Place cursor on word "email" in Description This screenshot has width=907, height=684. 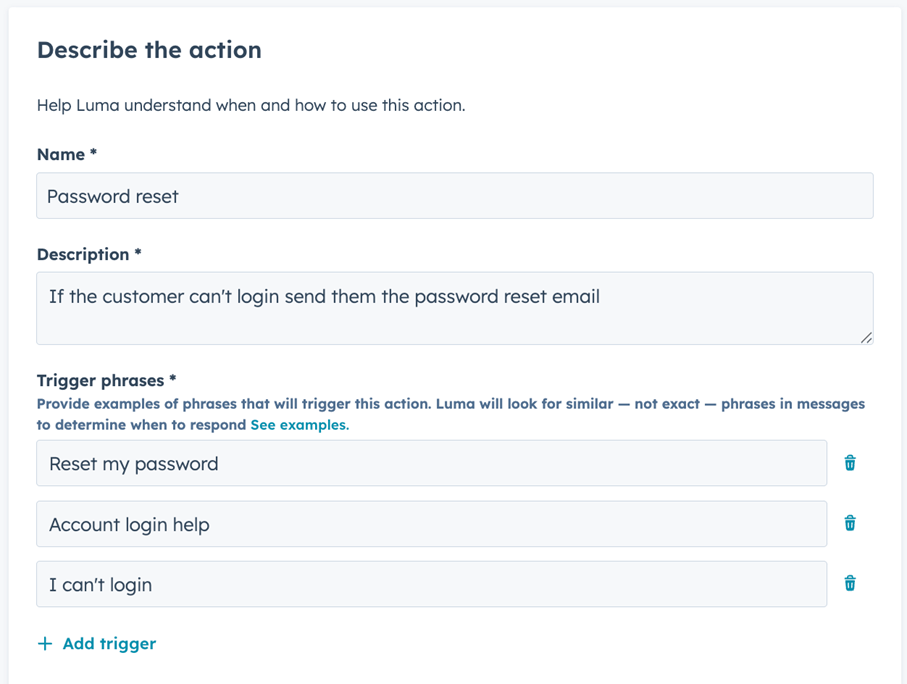[x=576, y=296]
